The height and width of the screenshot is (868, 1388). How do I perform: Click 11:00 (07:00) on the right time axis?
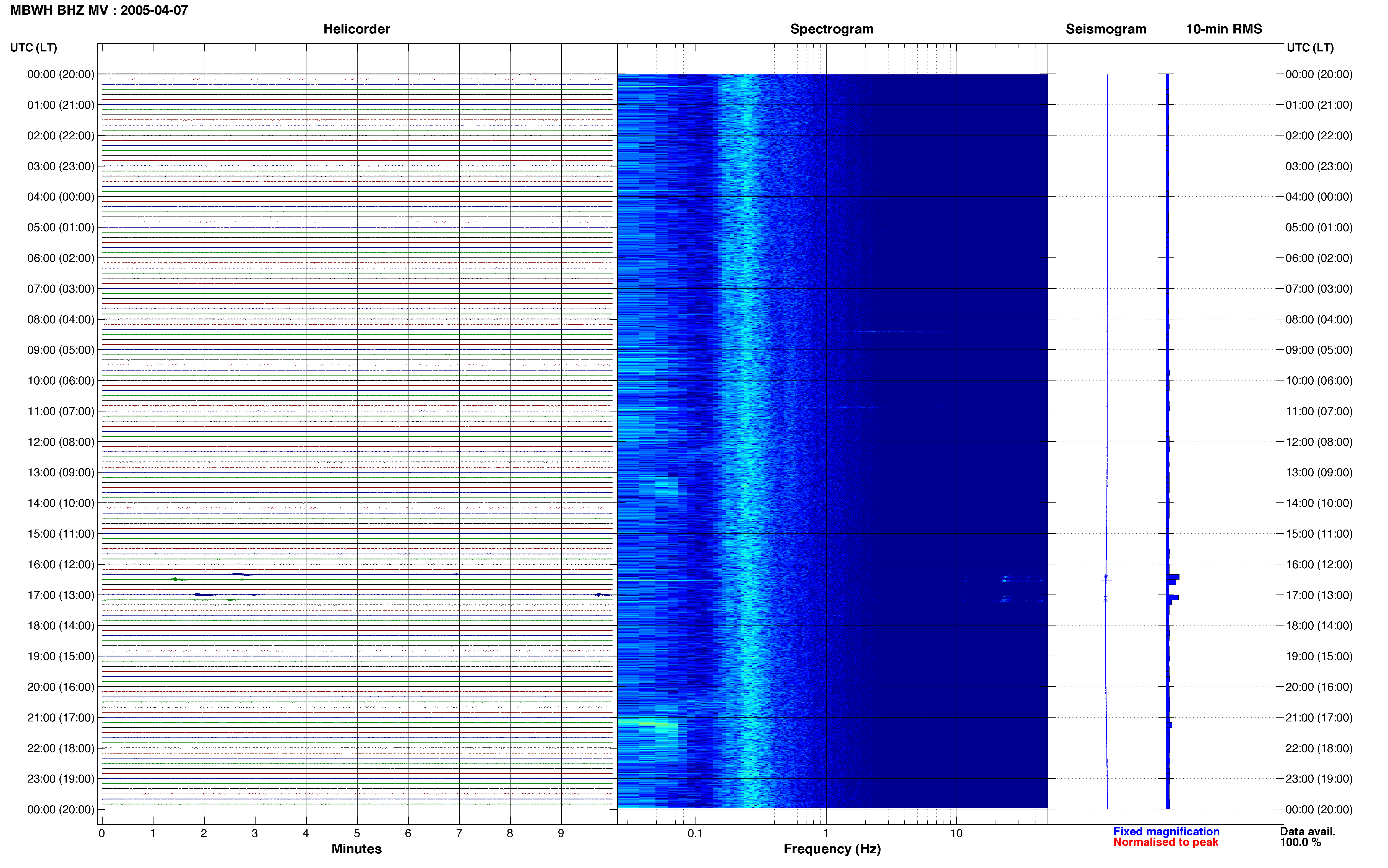point(1319,412)
